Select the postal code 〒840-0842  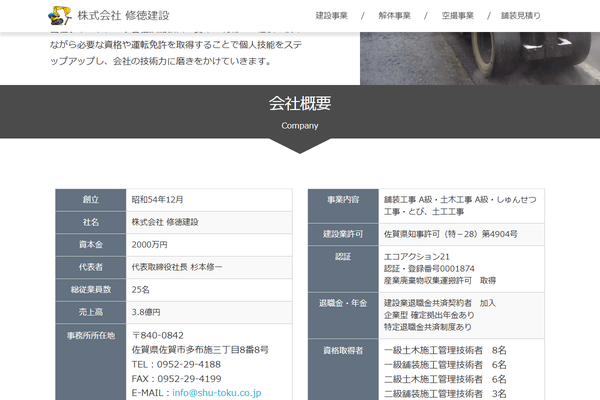coord(158,336)
